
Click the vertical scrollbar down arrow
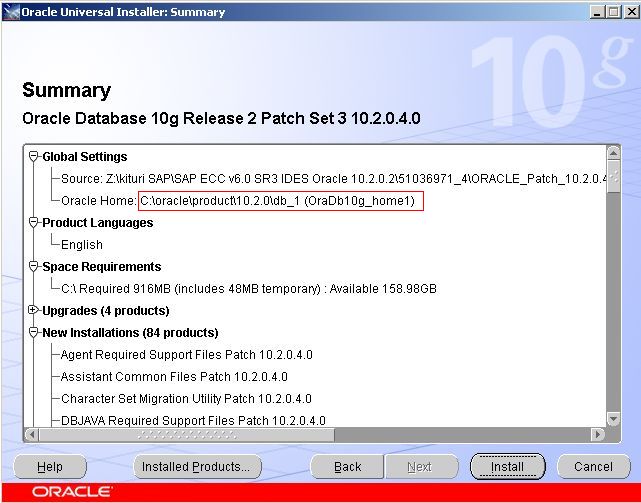tap(614, 419)
